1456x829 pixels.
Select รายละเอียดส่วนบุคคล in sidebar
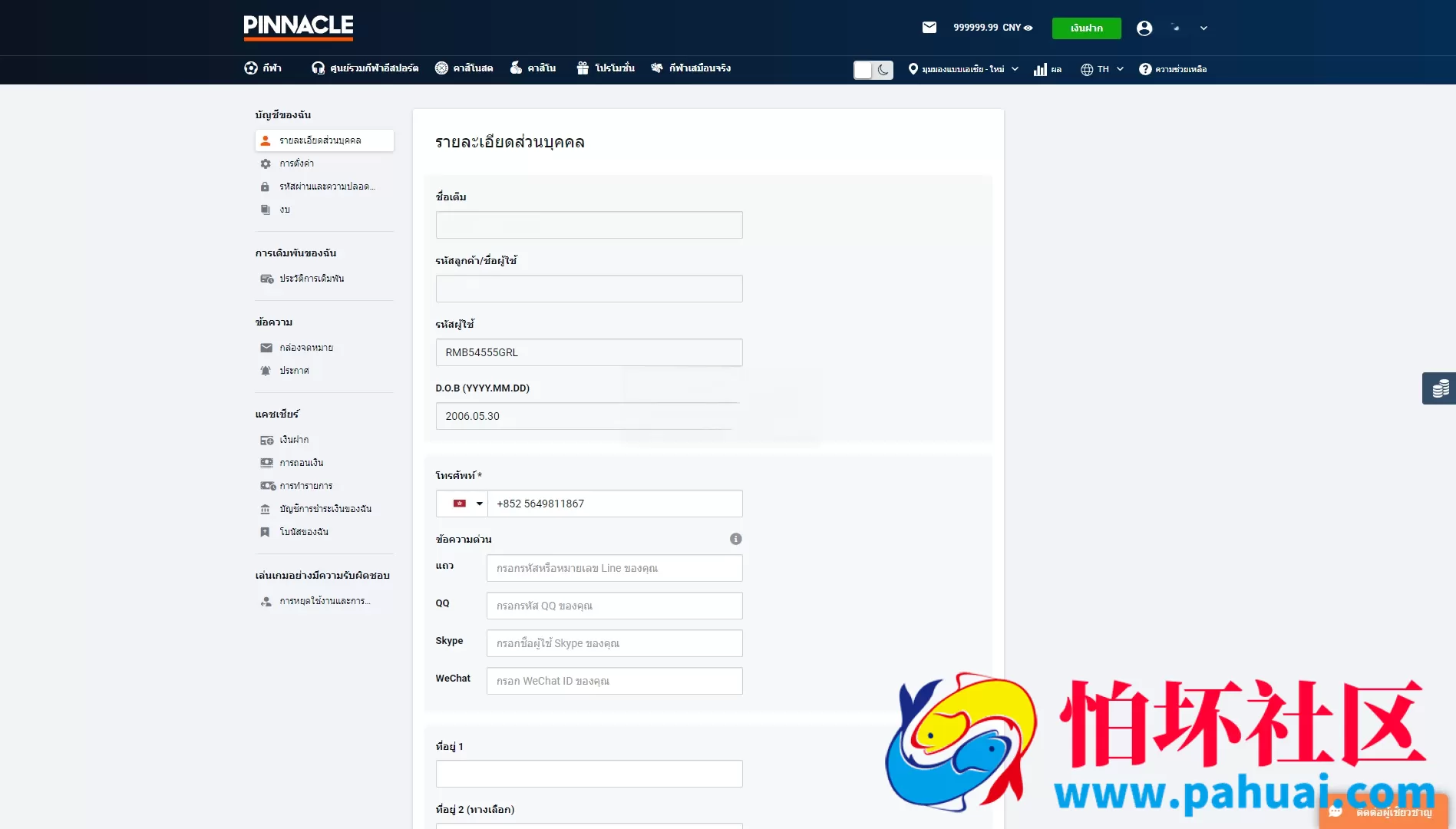[325, 140]
